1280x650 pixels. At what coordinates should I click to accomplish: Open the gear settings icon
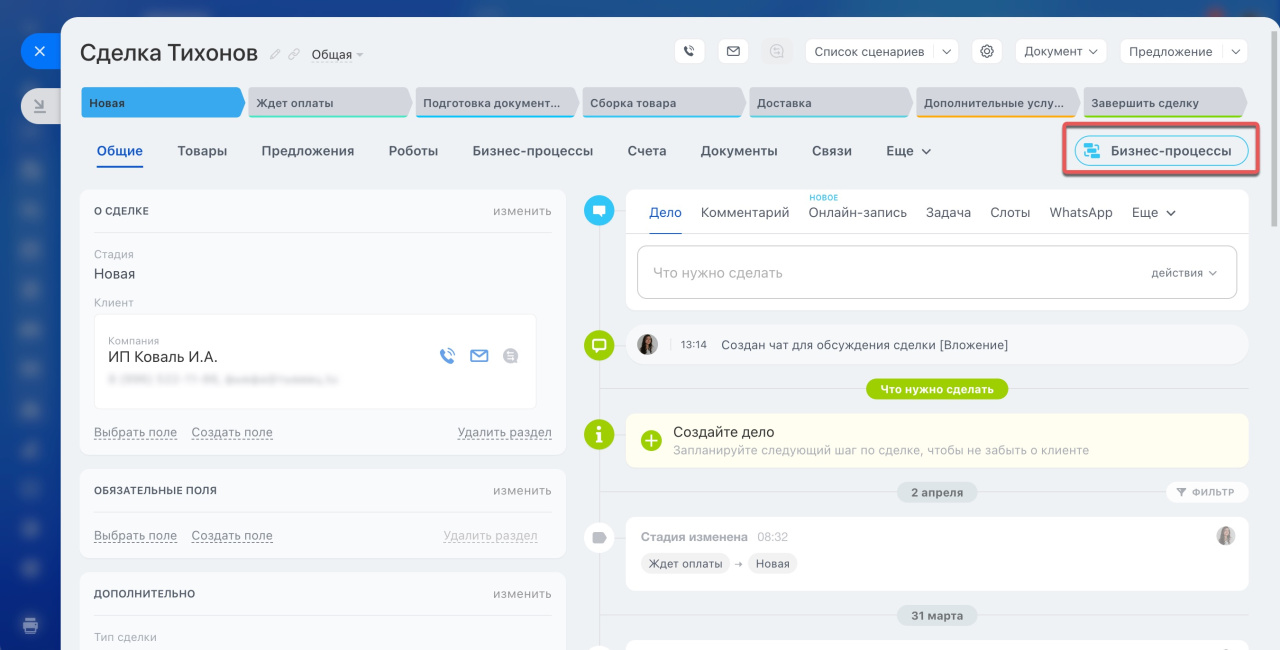click(987, 51)
